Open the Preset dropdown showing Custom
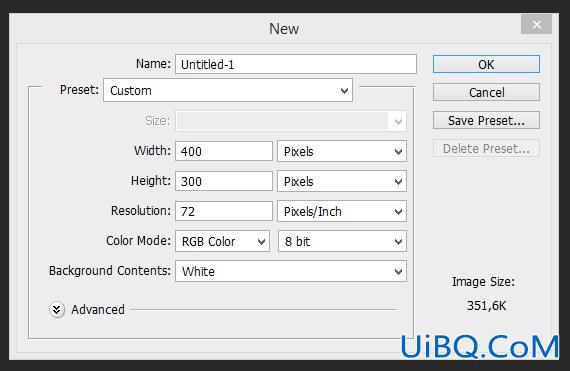Viewport: 570px width, 371px height. click(228, 90)
